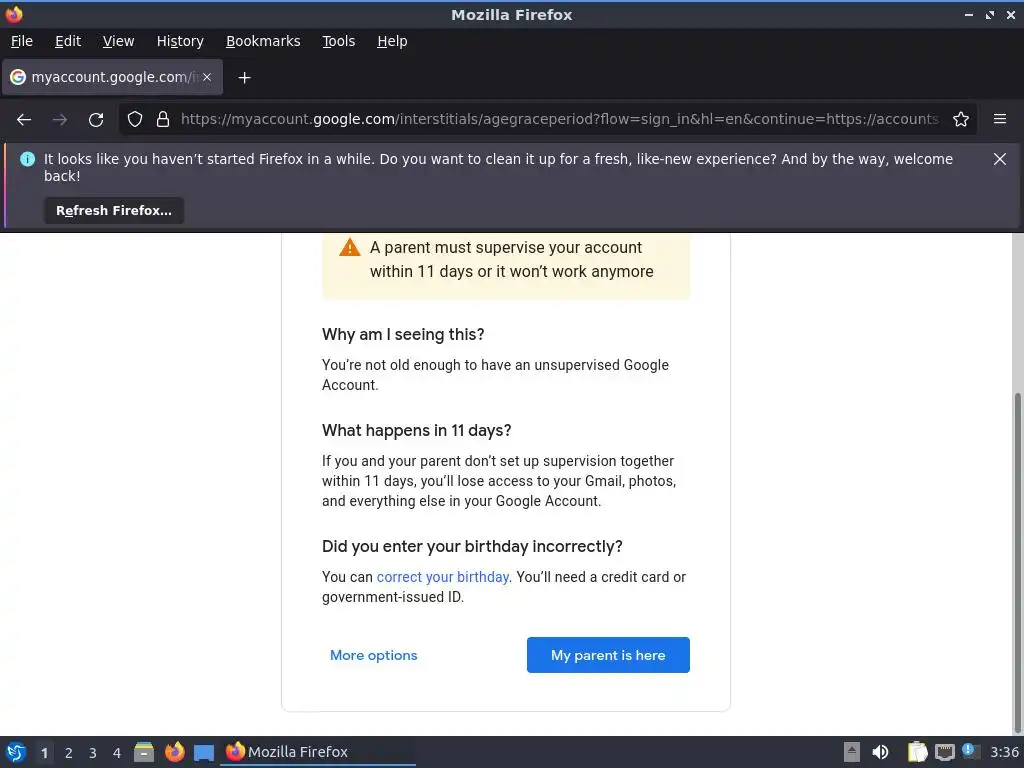Switch to virtual desktop 2
This screenshot has height=768, width=1024.
[69, 753]
